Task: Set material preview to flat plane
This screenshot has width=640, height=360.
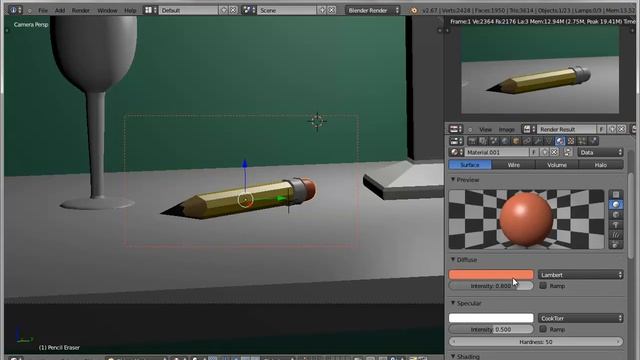Action: click(x=616, y=195)
